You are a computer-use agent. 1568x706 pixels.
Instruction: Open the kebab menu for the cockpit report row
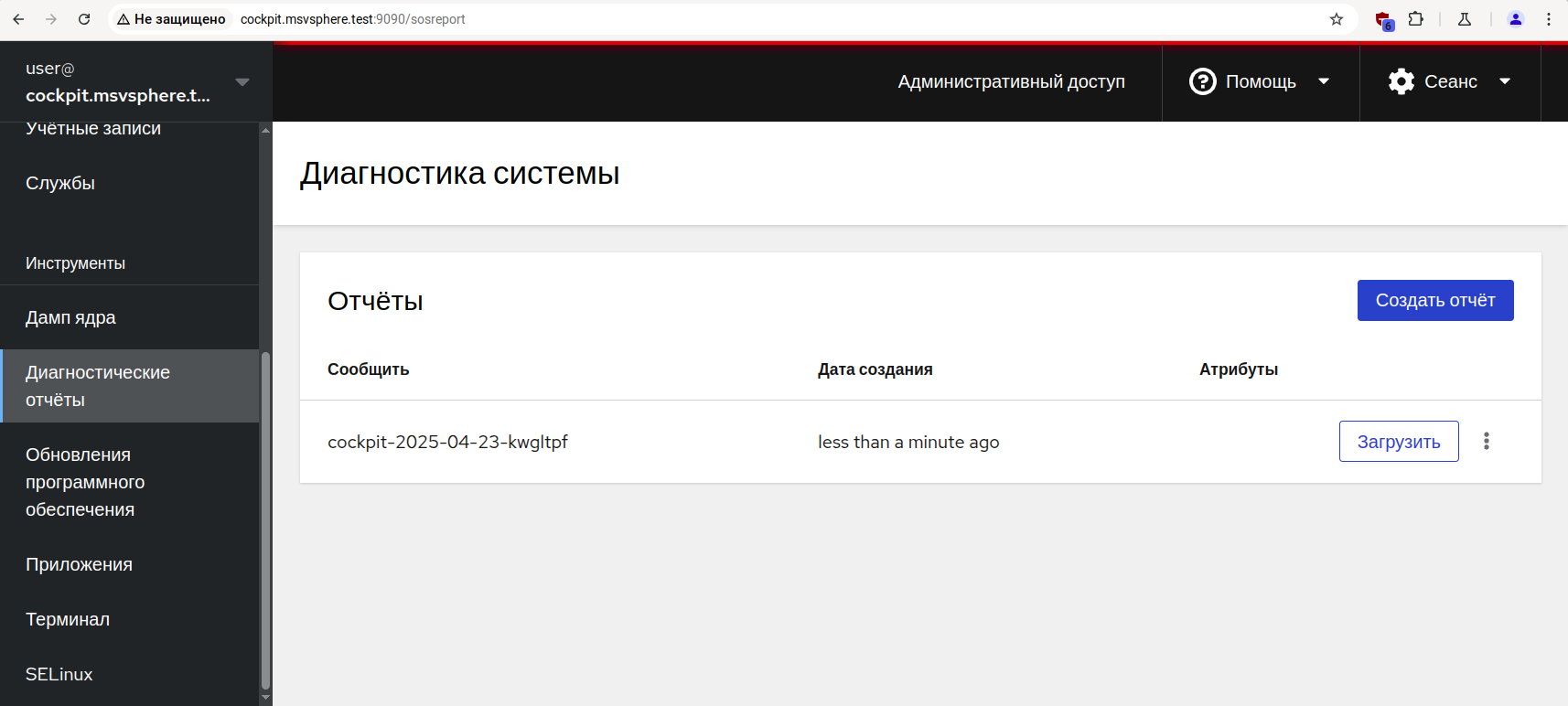click(x=1487, y=442)
